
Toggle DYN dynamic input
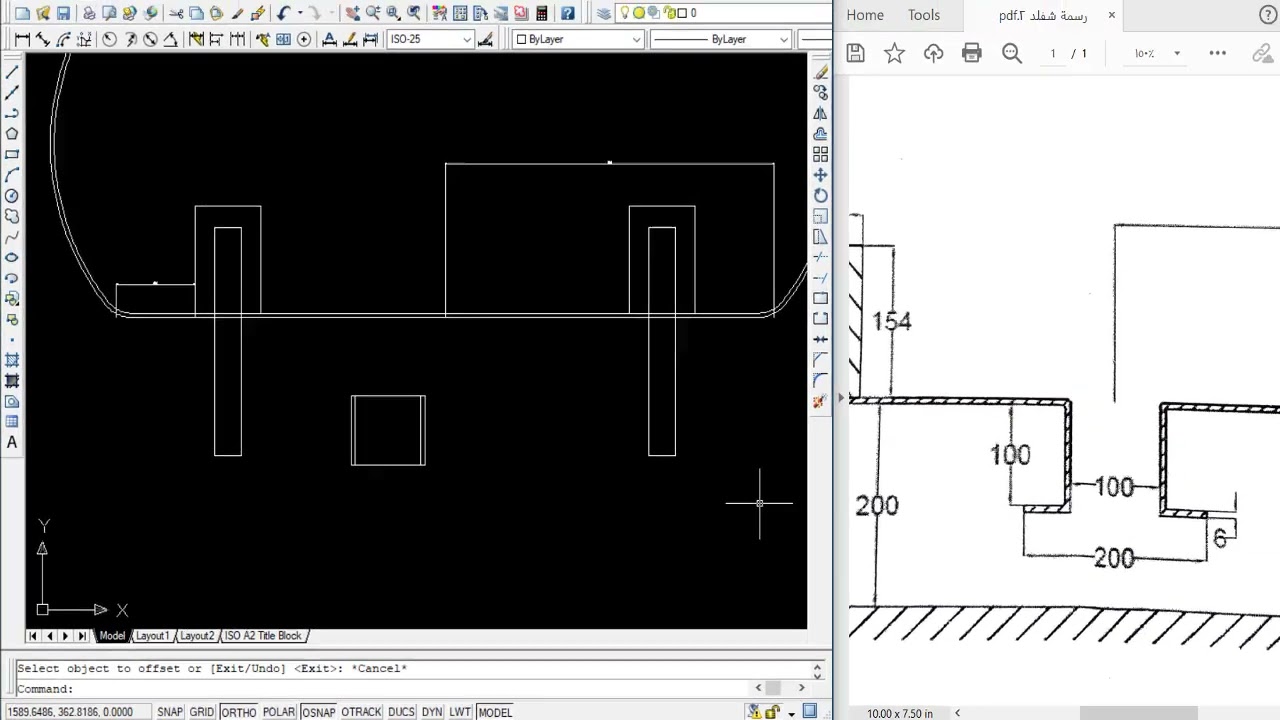[x=432, y=712]
